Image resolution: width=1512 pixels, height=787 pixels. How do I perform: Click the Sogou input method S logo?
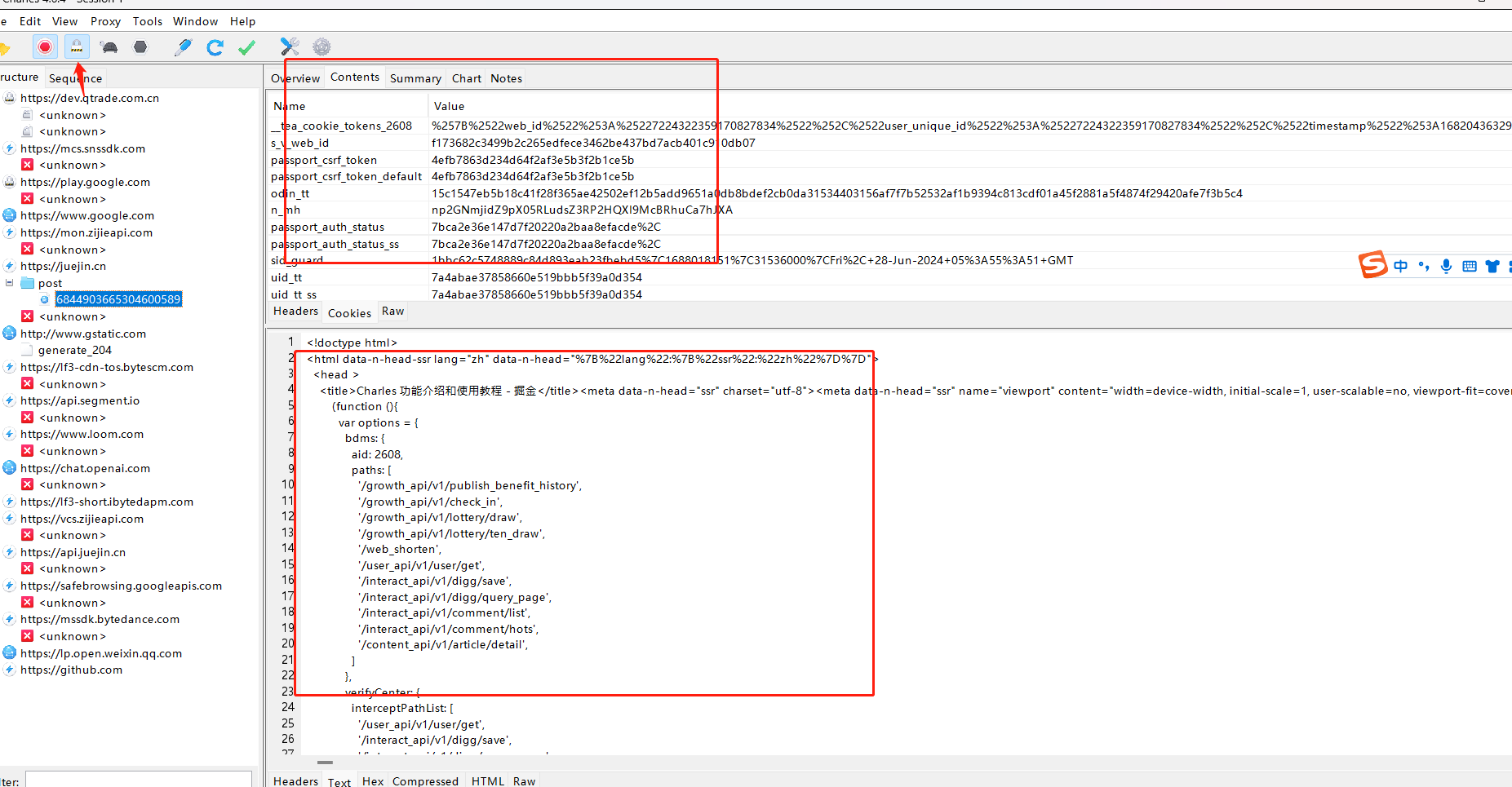click(1372, 264)
